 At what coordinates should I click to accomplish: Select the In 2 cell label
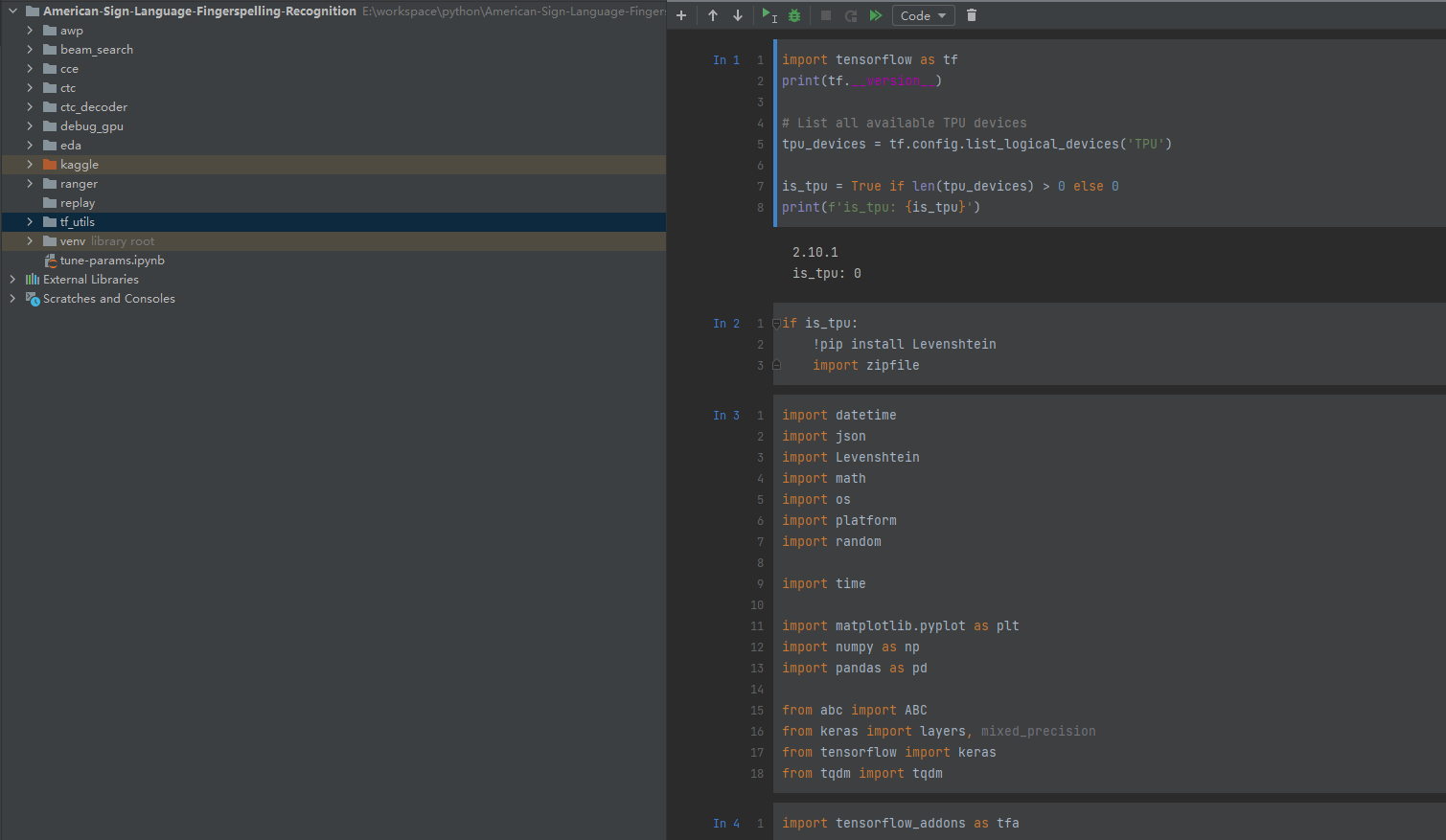point(726,324)
